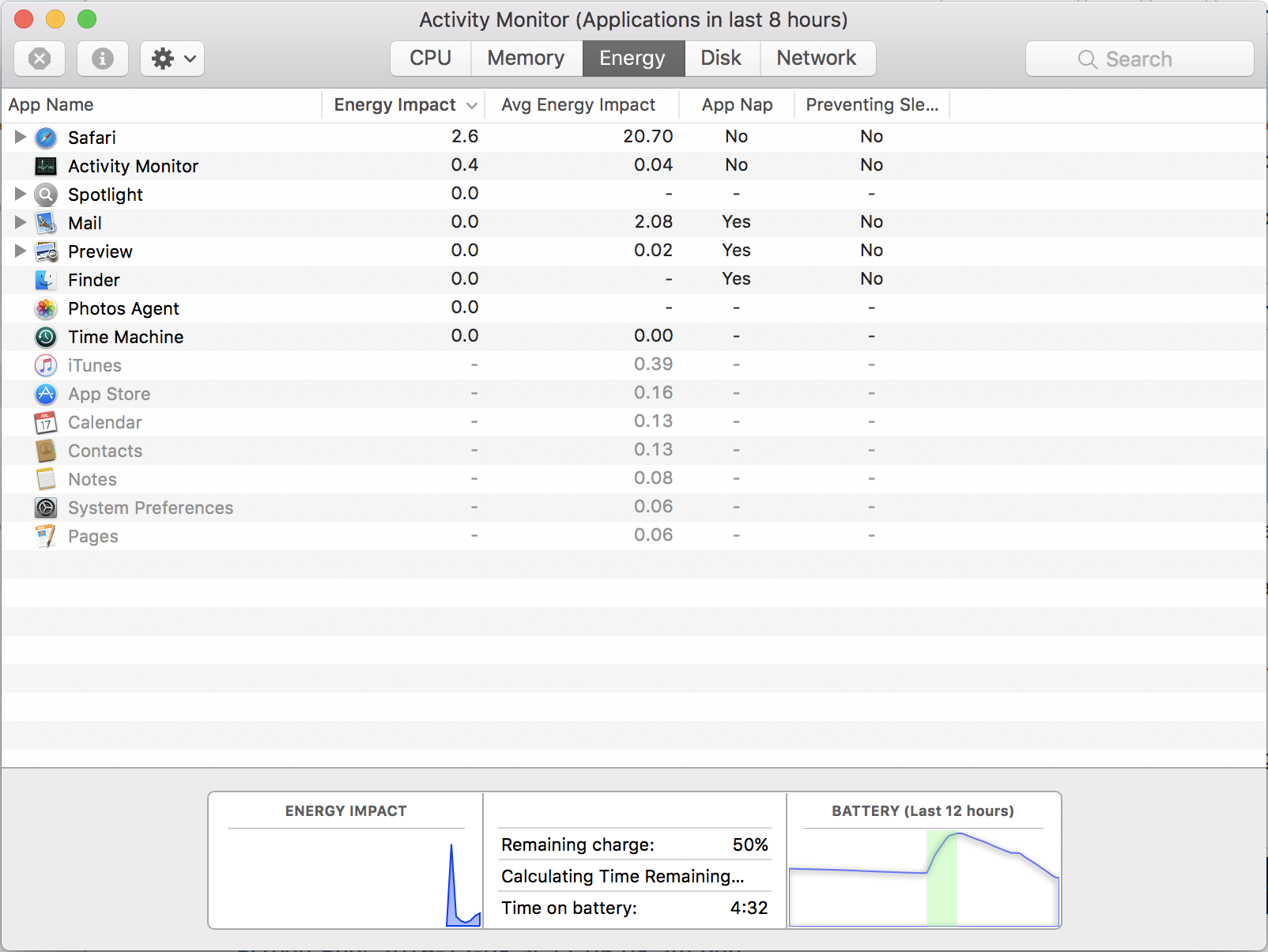Viewport: 1268px width, 952px height.
Task: Click the Finder app icon
Action: [46, 280]
